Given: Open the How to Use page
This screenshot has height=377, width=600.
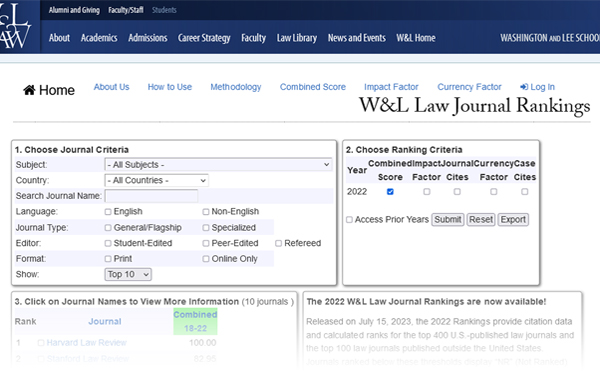Looking at the screenshot, I should pyautogui.click(x=170, y=87).
